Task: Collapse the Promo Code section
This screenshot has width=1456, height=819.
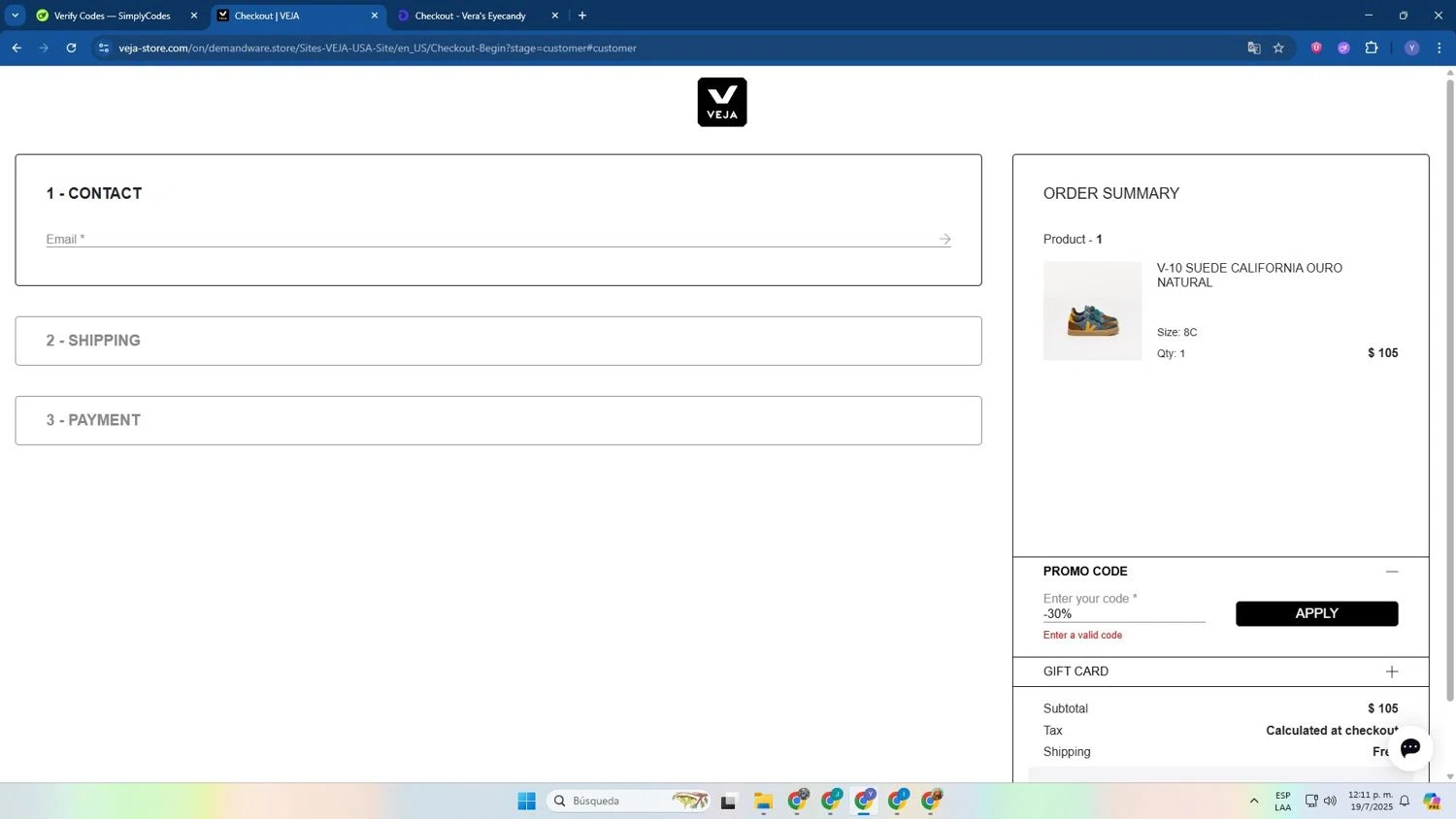Action: point(1392,572)
